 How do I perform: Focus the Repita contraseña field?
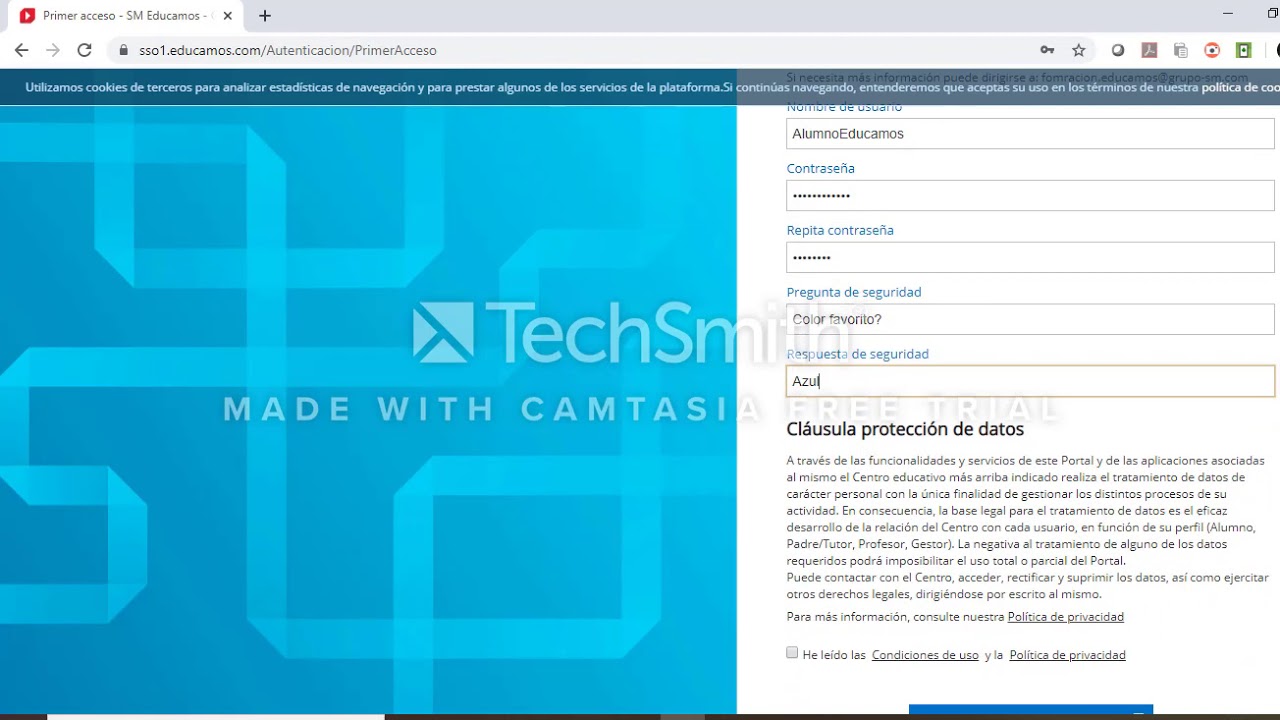pos(1030,257)
